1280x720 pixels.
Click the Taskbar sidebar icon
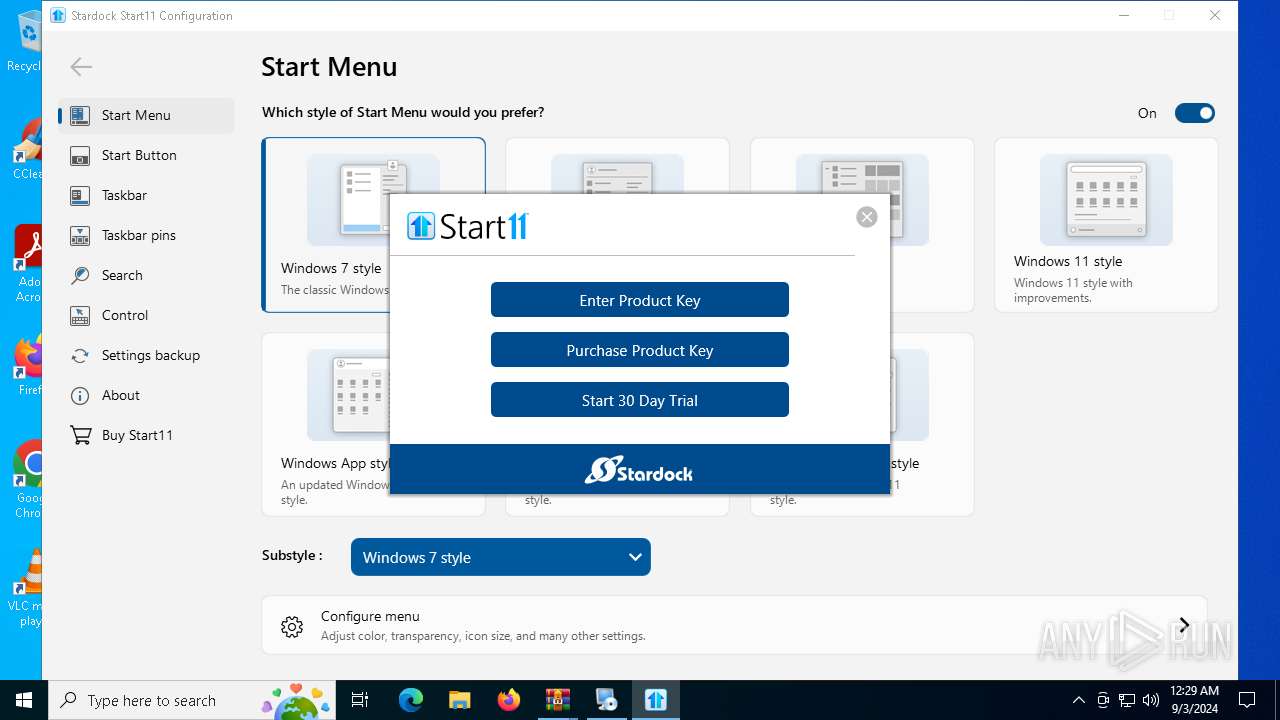coord(80,195)
